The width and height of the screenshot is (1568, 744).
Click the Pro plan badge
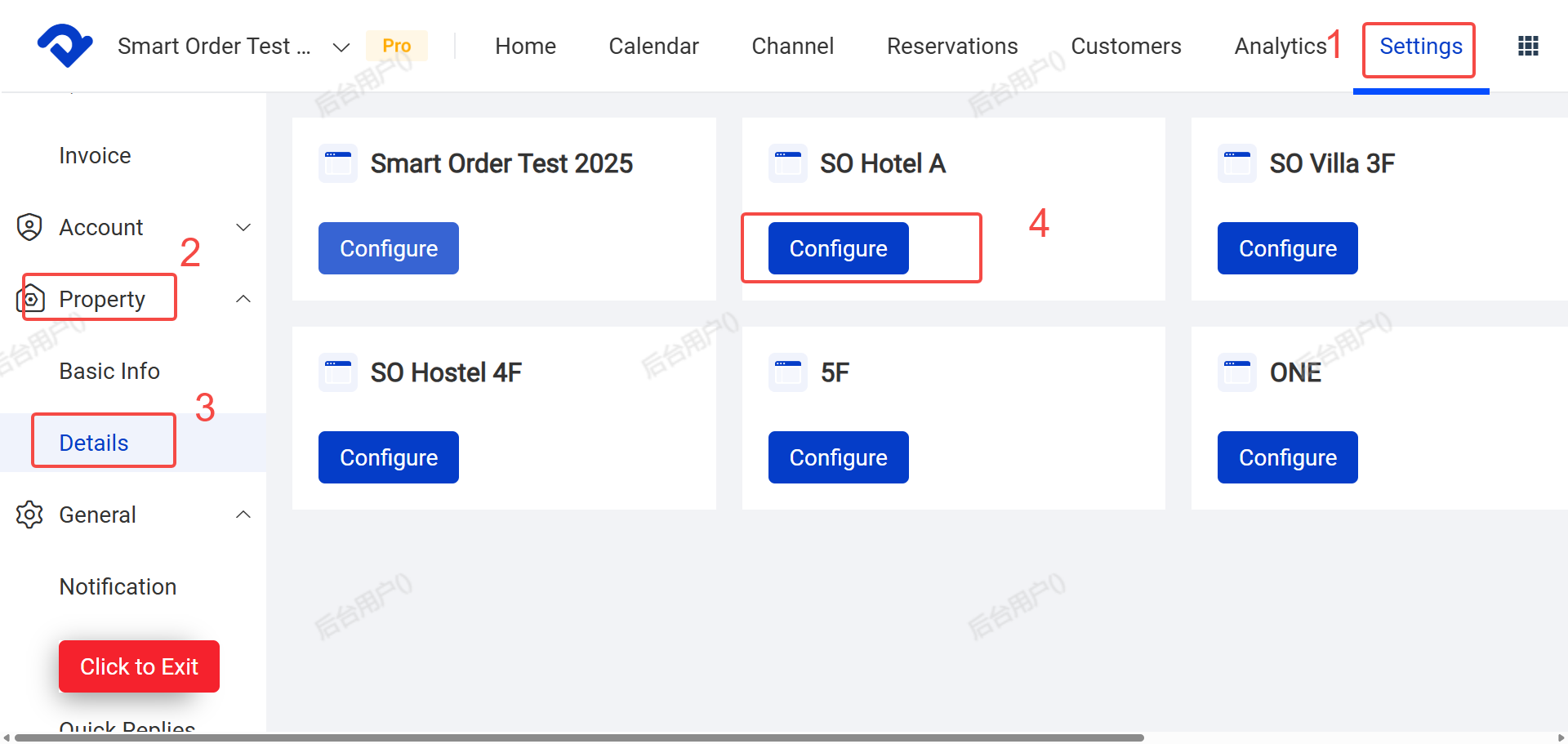tap(396, 46)
